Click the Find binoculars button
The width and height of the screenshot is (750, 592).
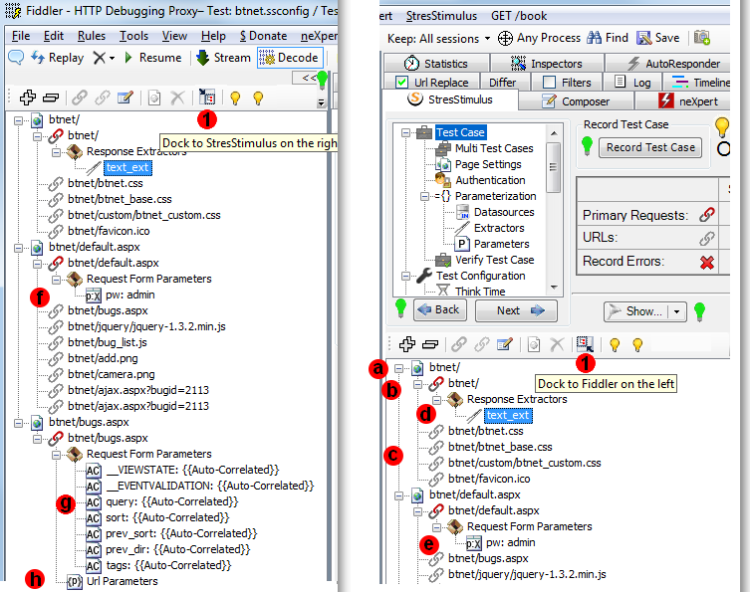pyautogui.click(x=607, y=38)
